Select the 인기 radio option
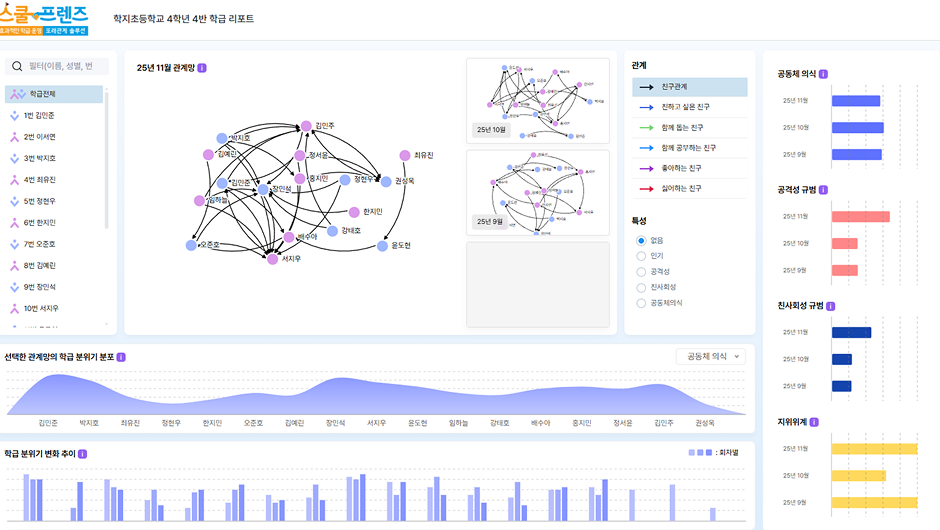 coord(641,256)
